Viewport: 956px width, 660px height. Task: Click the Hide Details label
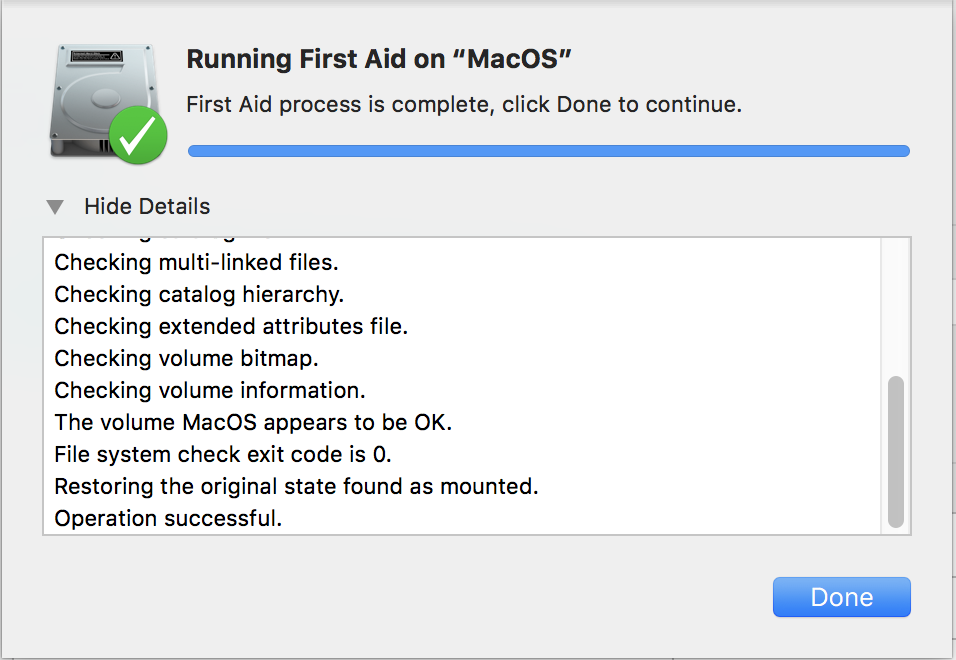pos(147,207)
